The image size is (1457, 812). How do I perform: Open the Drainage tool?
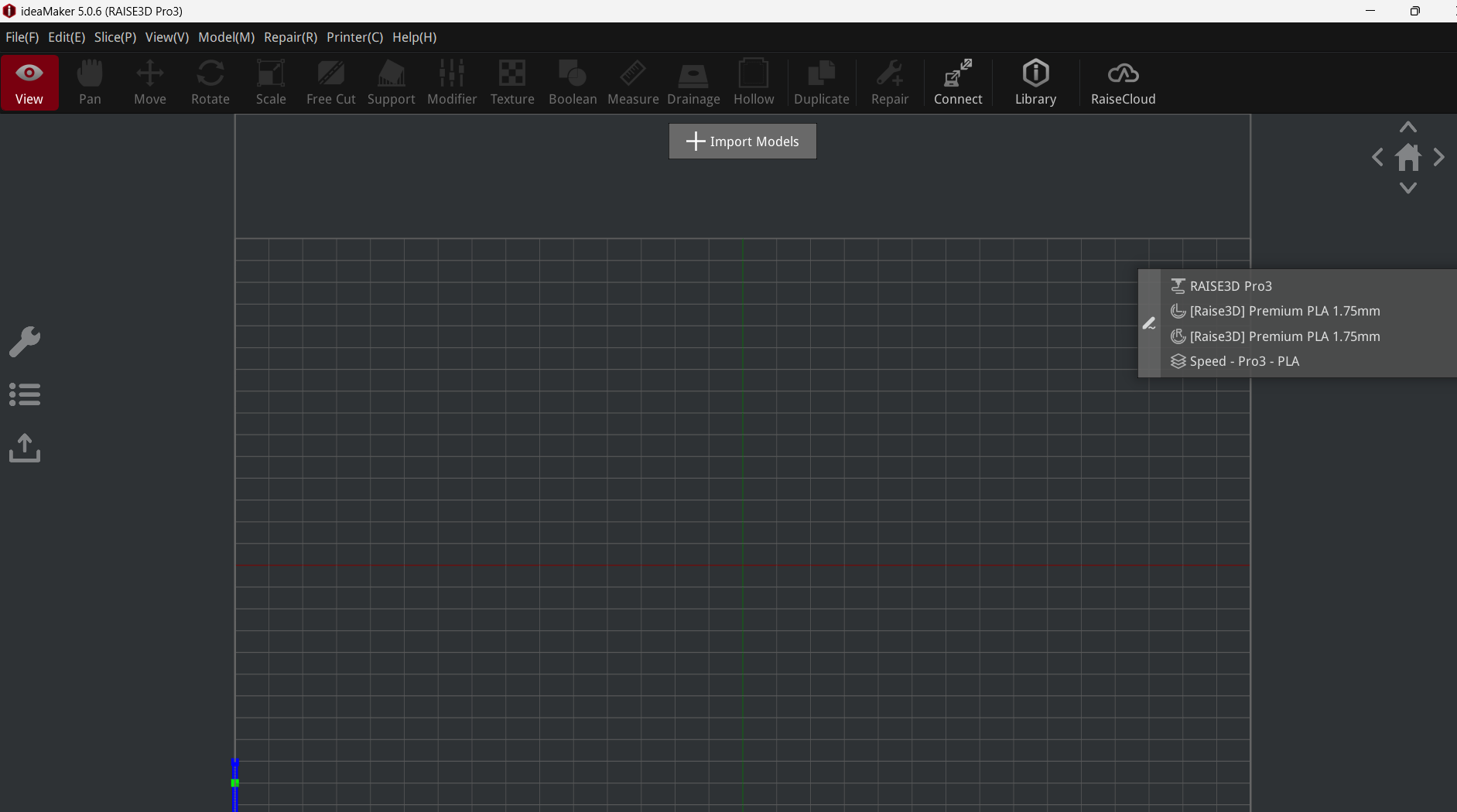(x=693, y=83)
